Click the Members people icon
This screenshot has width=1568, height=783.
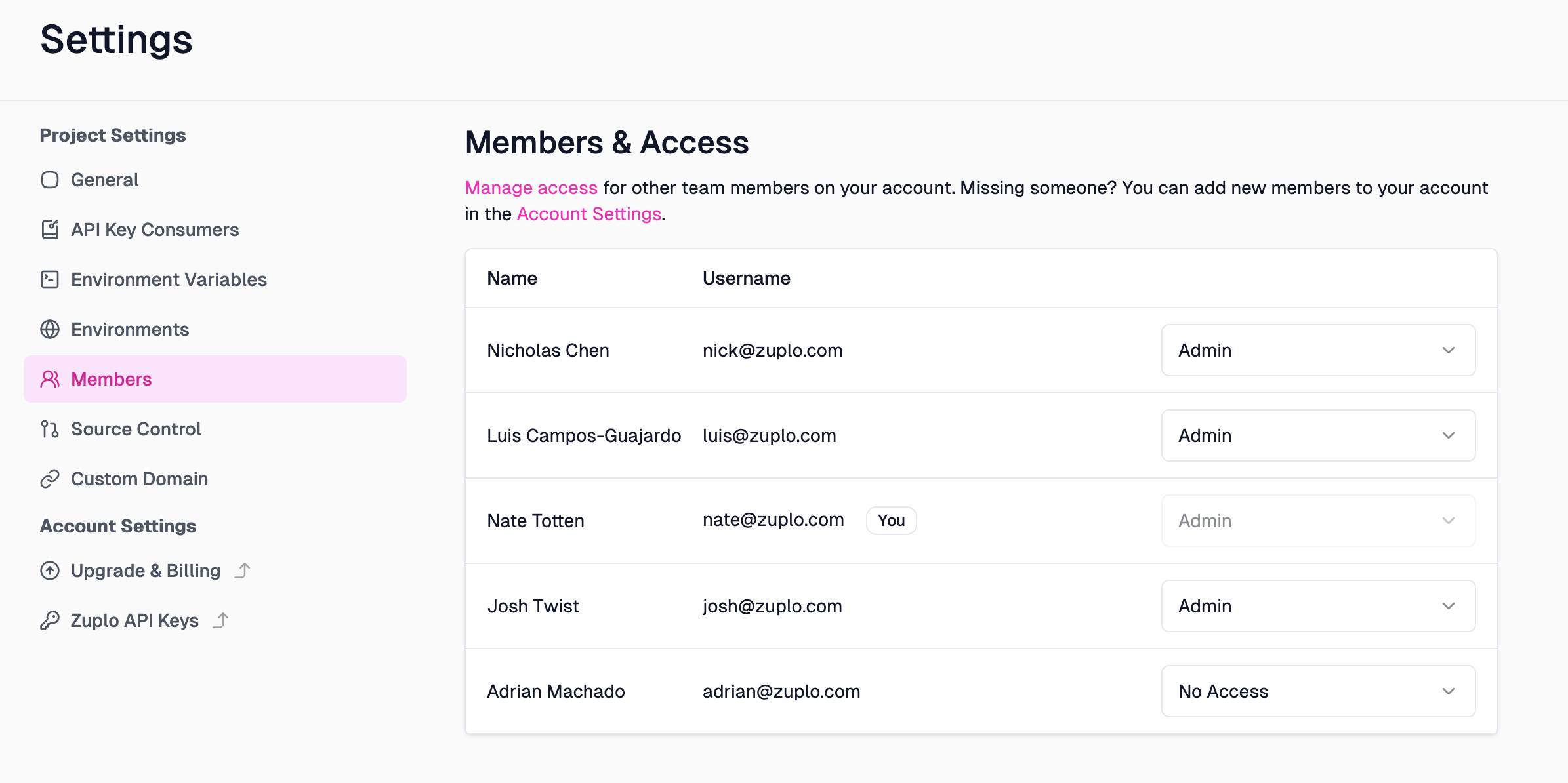(x=50, y=379)
